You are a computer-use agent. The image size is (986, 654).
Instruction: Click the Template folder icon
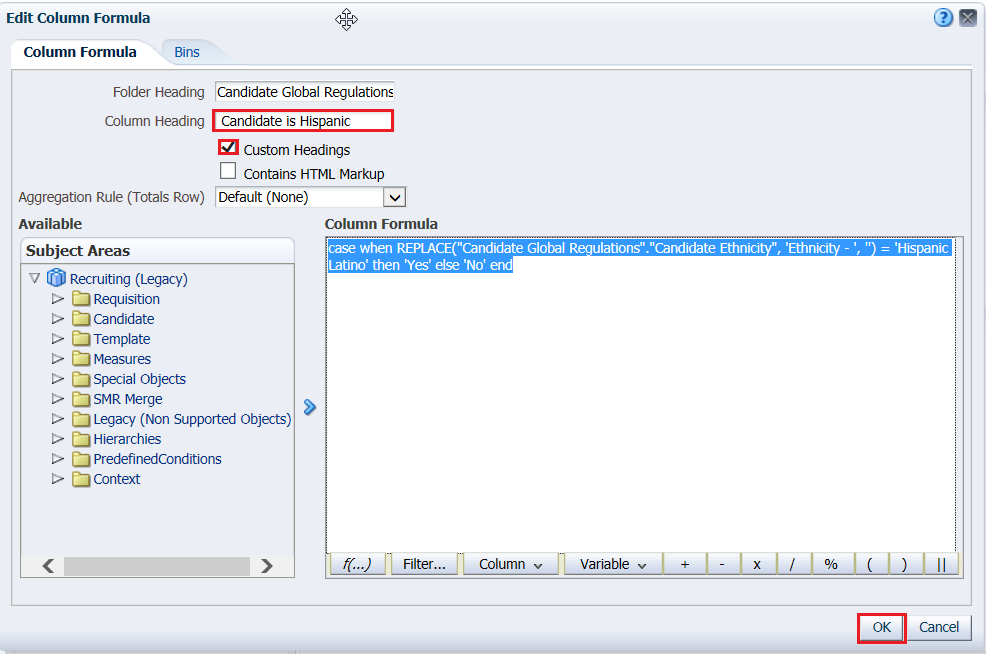tap(80, 338)
